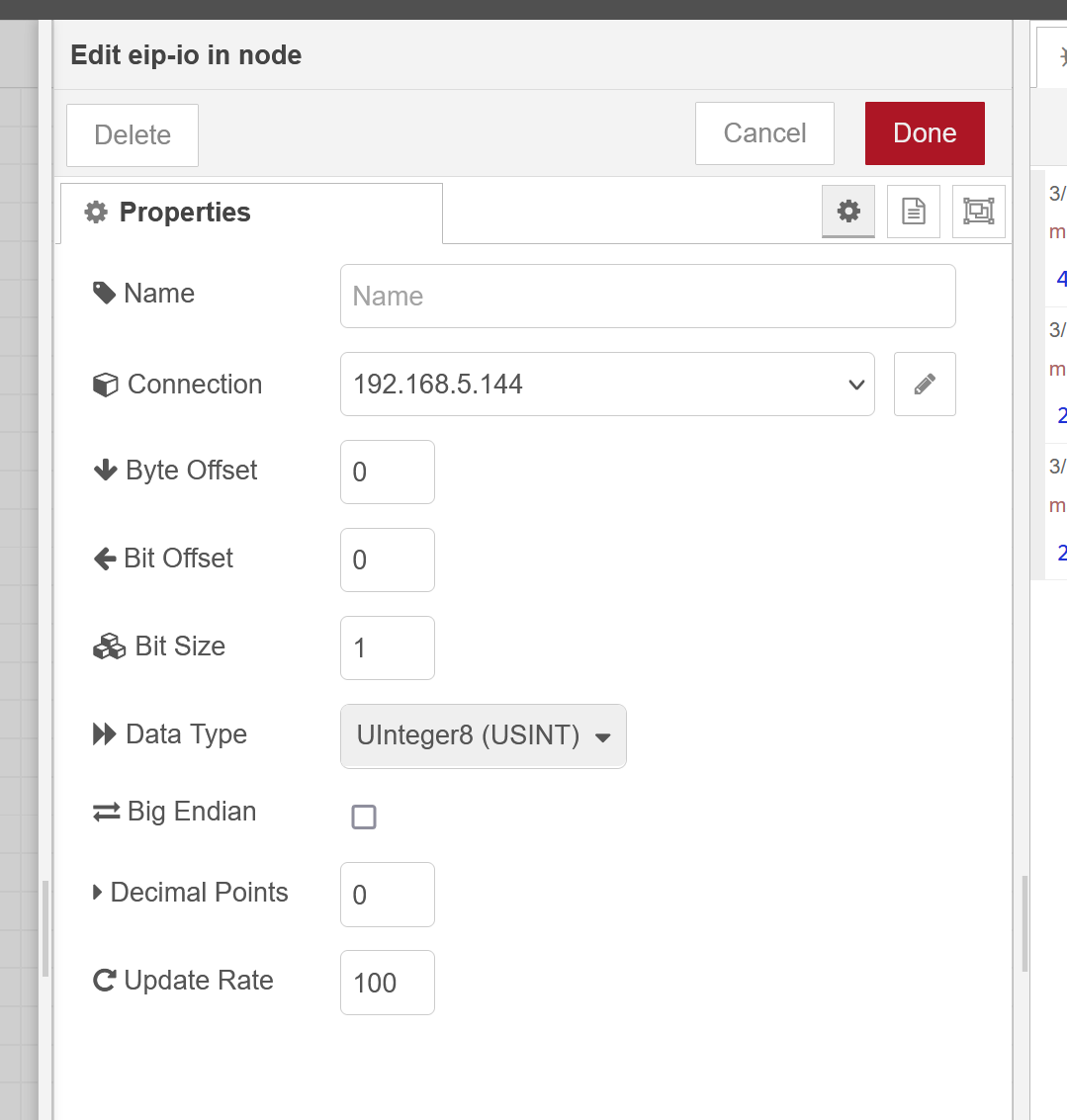Click the Delete button

click(x=133, y=135)
